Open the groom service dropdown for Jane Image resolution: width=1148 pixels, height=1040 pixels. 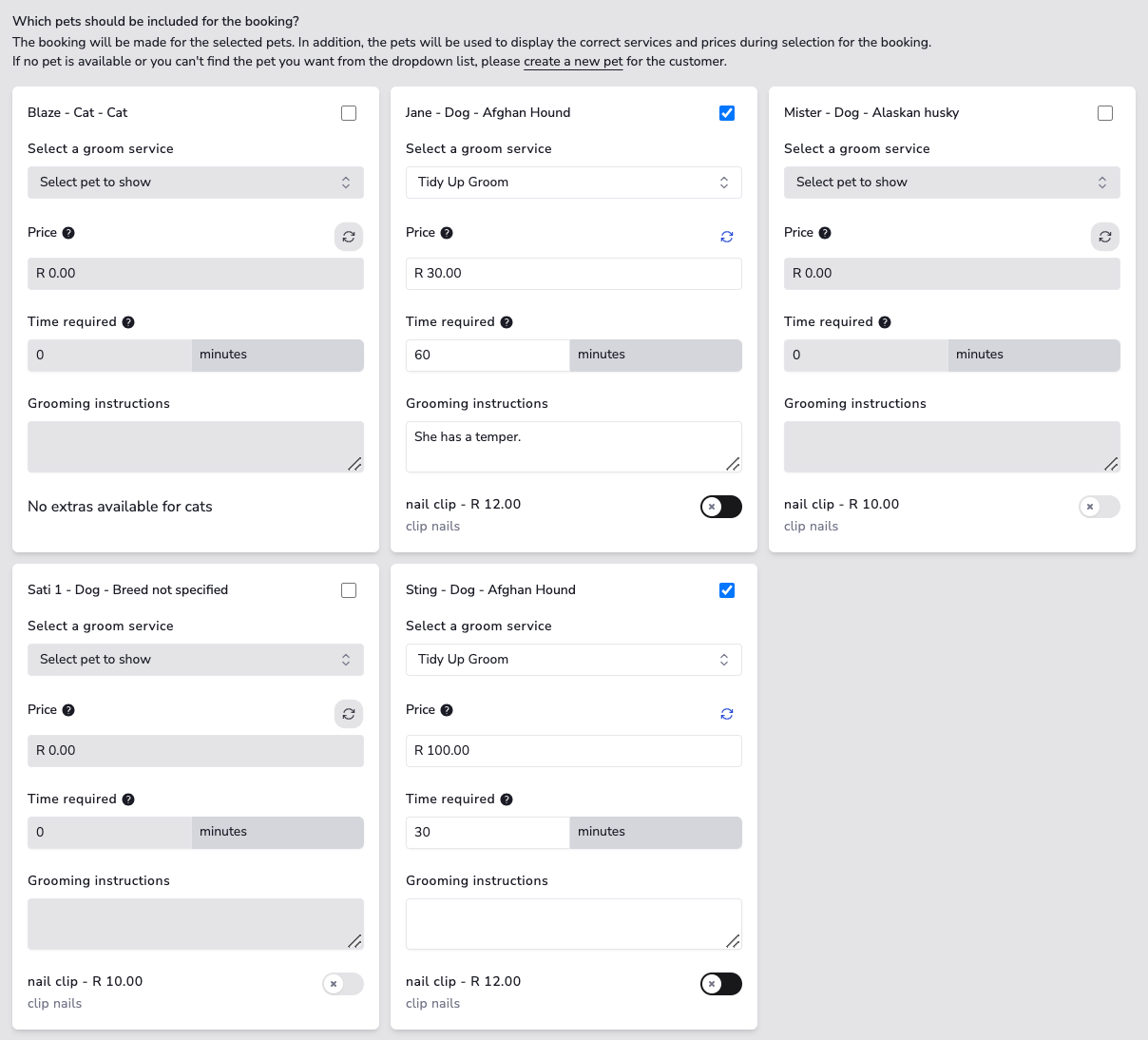pos(573,182)
